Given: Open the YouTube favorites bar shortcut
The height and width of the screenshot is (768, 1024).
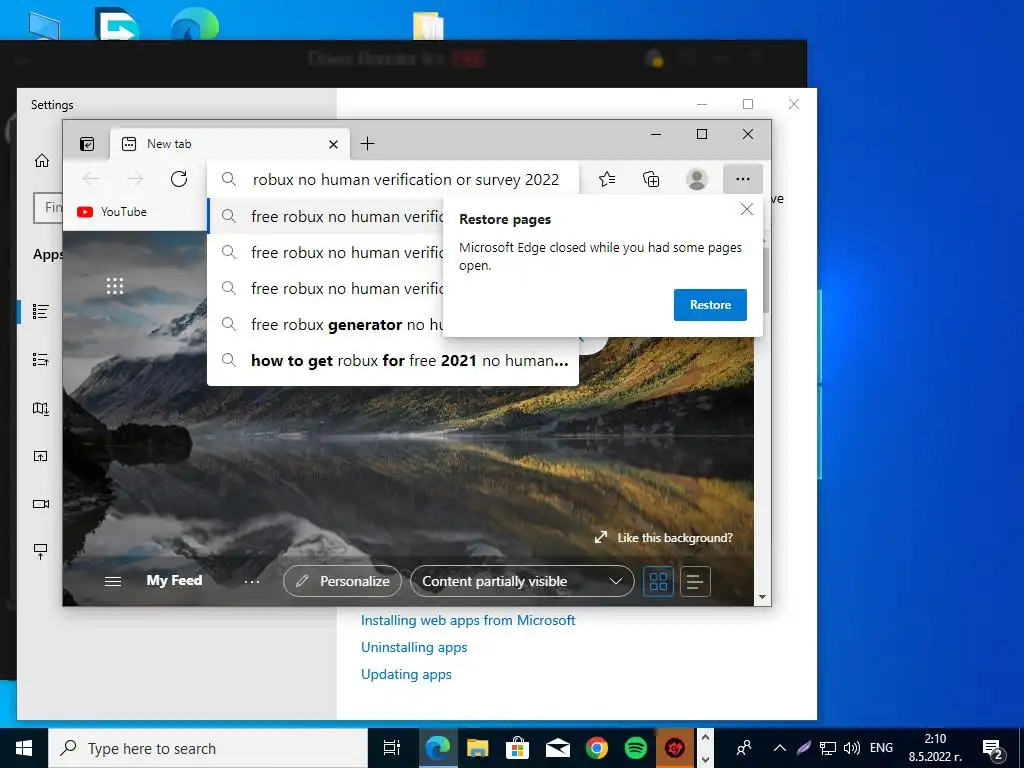Looking at the screenshot, I should pyautogui.click(x=112, y=212).
